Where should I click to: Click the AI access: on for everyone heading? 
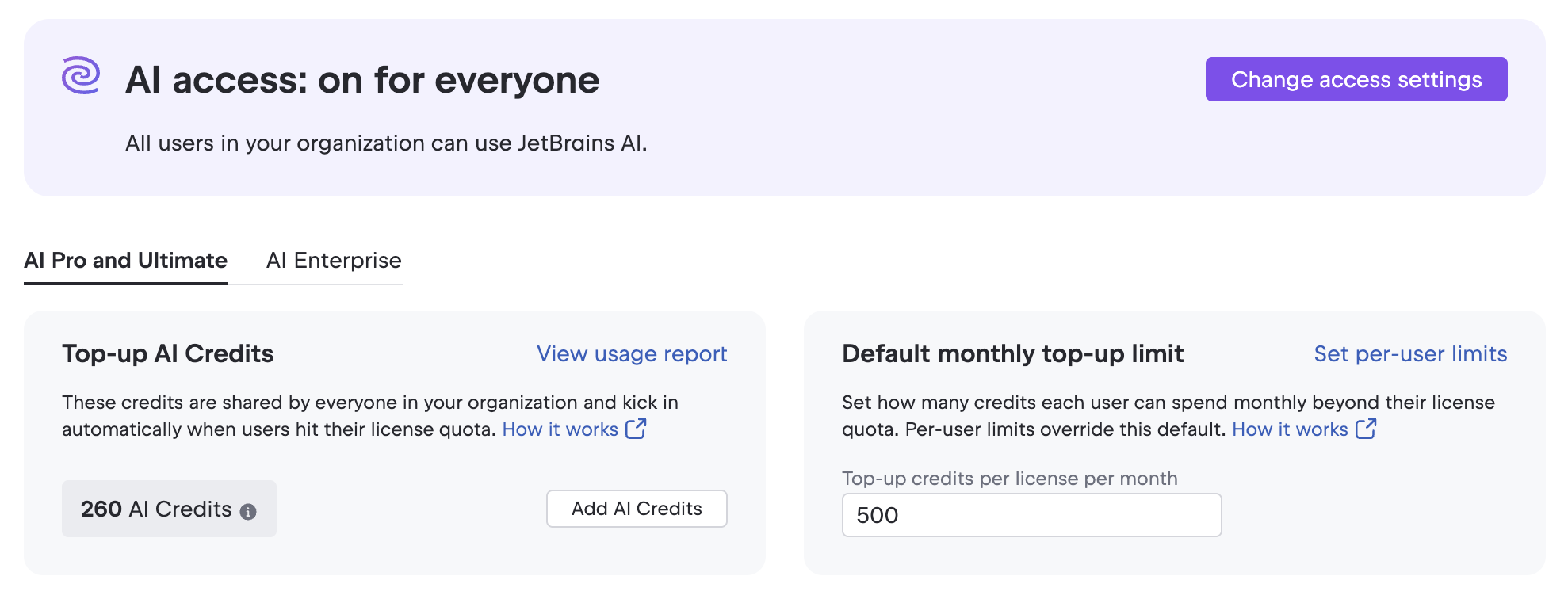click(362, 80)
